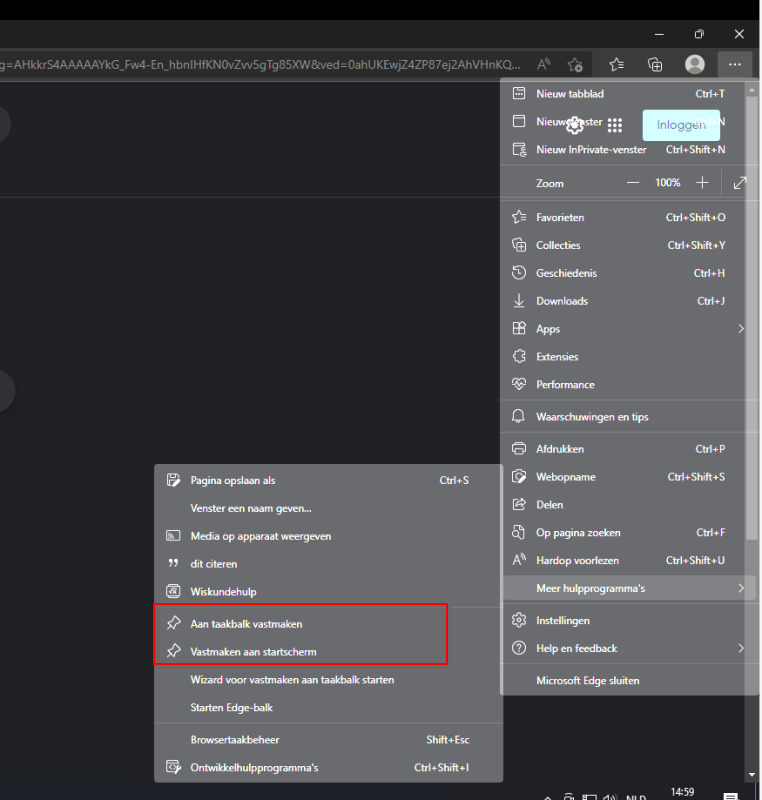Viewport: 762px width, 800px height.
Task: Open Instellingen settings
Action: click(x=562, y=621)
